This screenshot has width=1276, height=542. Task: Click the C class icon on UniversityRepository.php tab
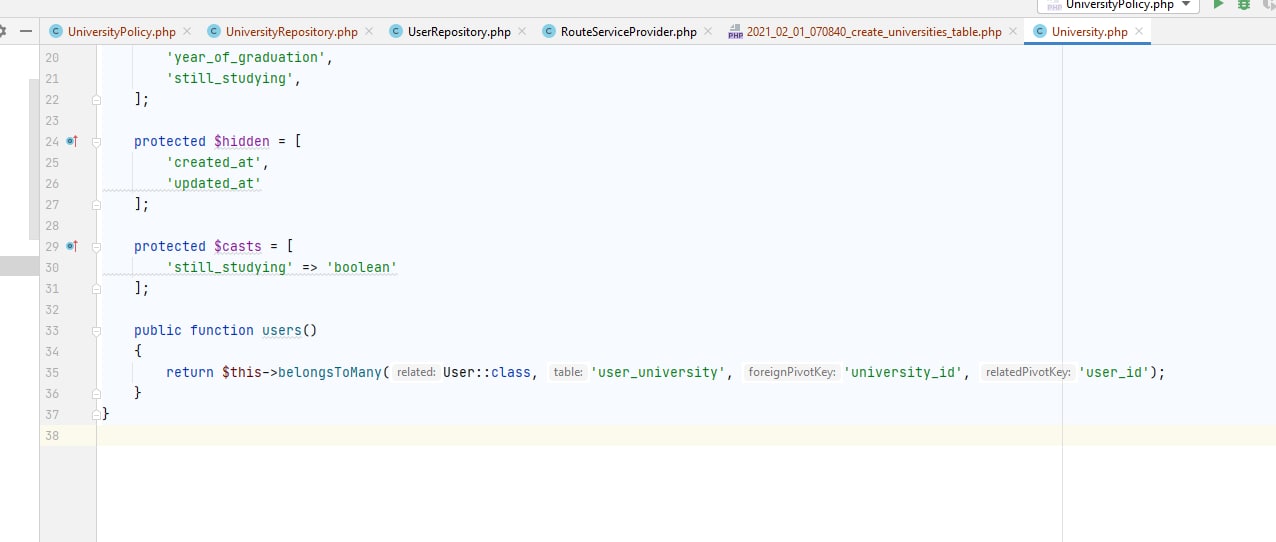214,32
